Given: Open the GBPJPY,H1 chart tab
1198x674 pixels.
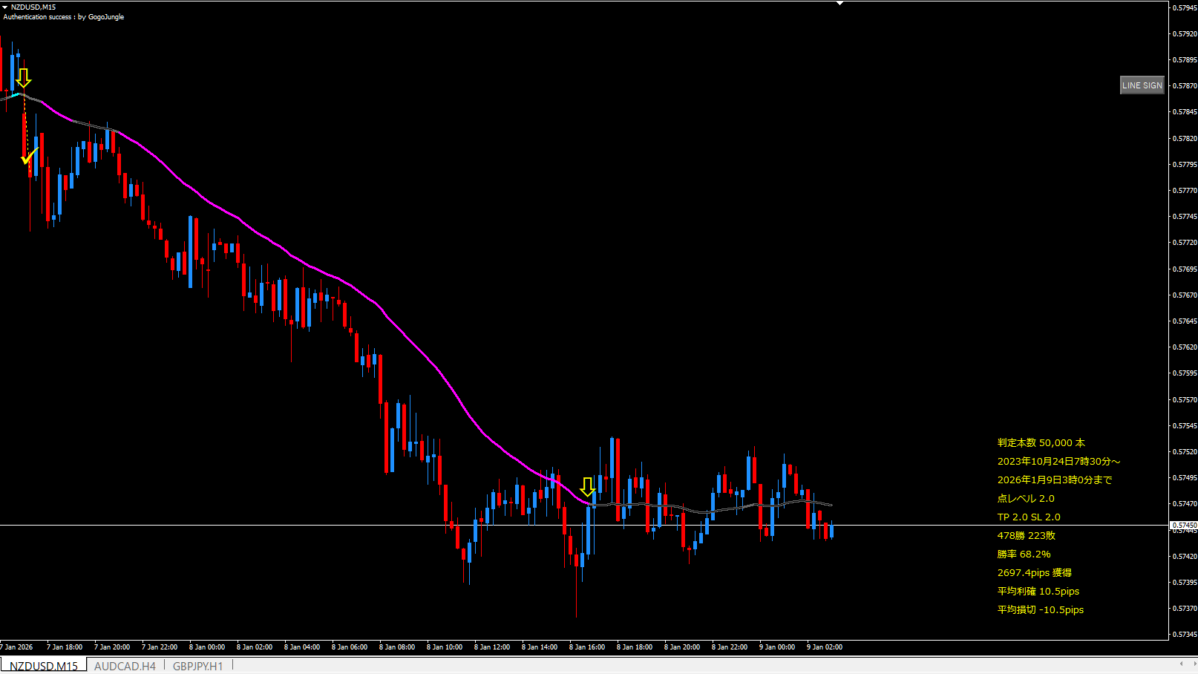Looking at the screenshot, I should [197, 665].
